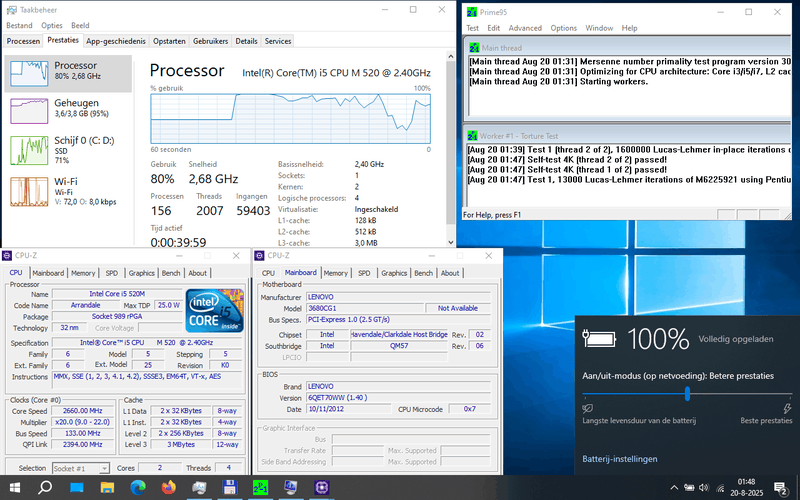Open Test menu in Prime95
The image size is (800, 500).
pos(472,28)
